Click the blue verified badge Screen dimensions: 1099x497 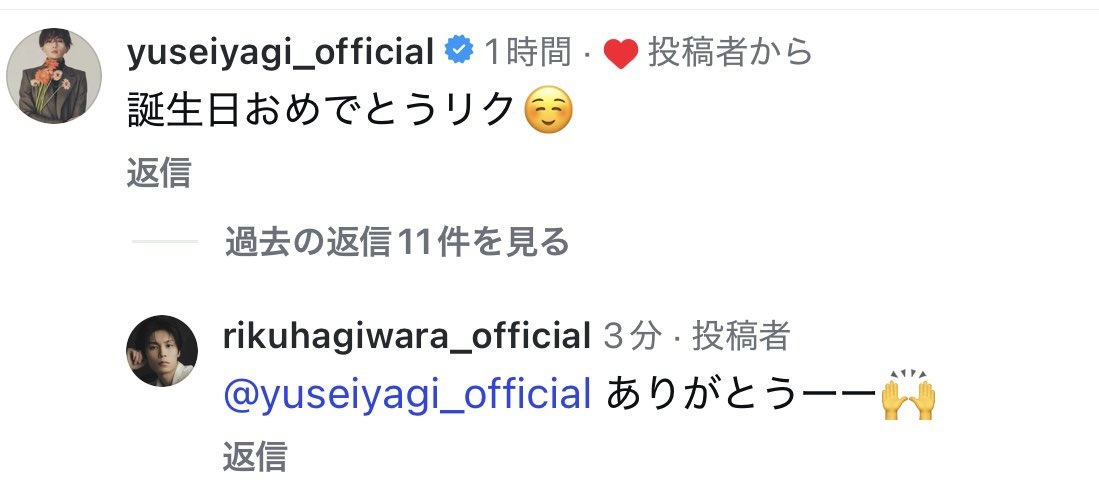click(x=458, y=52)
